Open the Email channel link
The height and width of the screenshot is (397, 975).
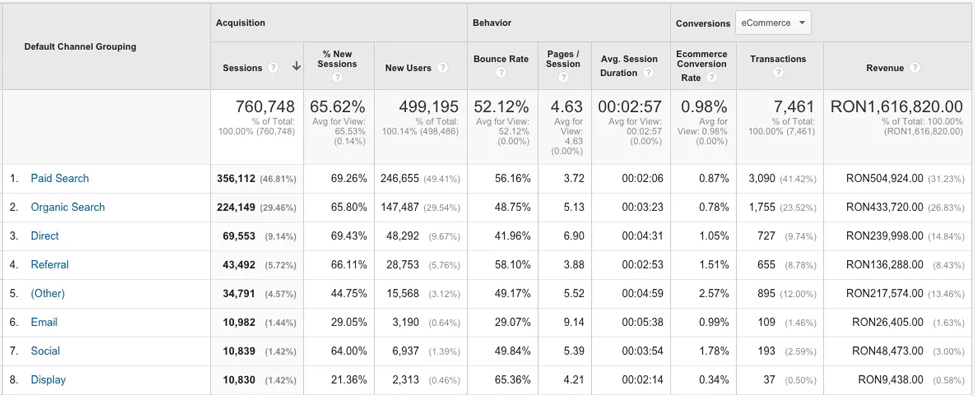44,322
